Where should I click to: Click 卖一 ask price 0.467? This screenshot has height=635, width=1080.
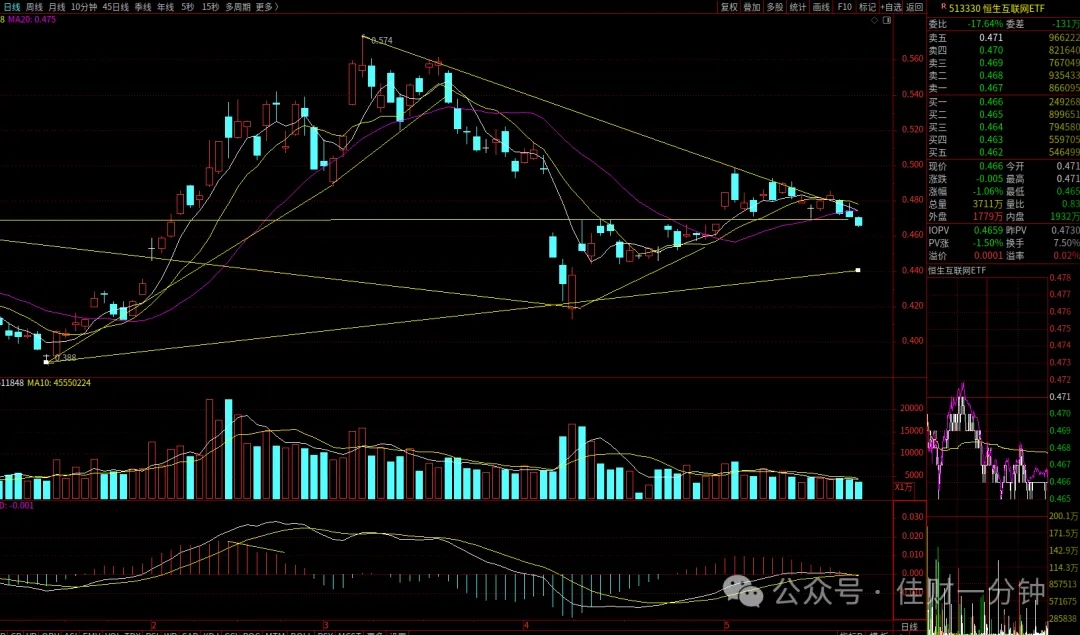tap(991, 88)
